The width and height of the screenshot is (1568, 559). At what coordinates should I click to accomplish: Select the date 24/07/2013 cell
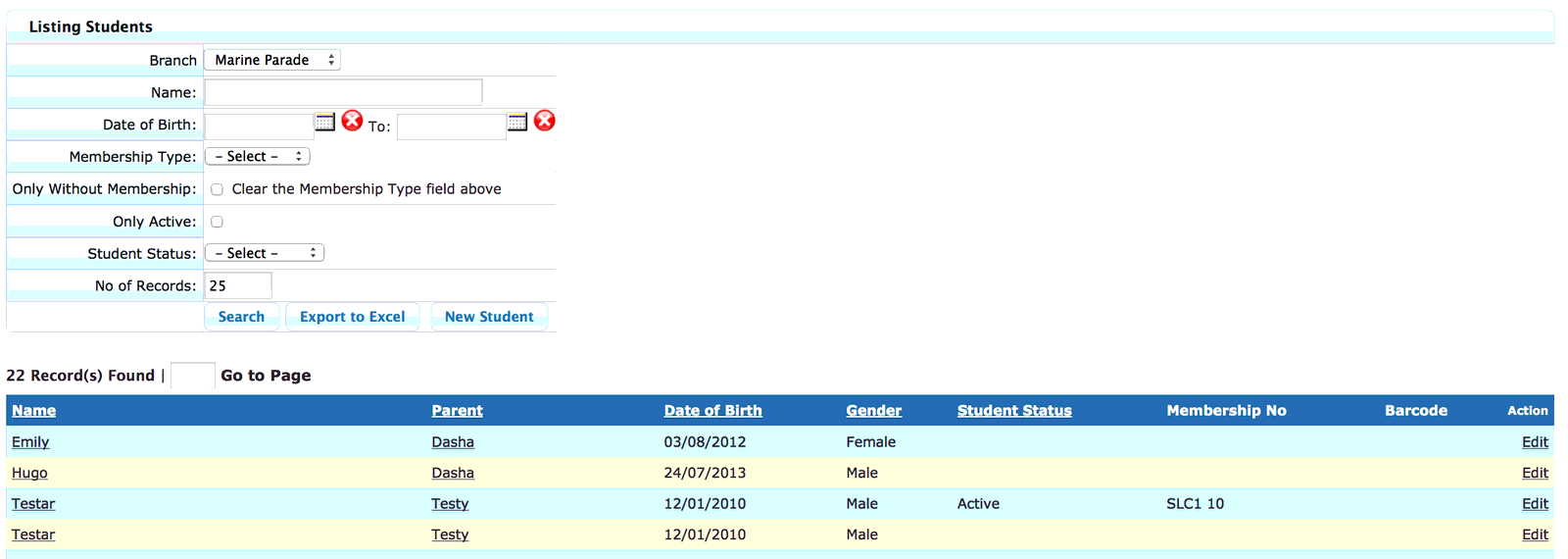tap(705, 473)
